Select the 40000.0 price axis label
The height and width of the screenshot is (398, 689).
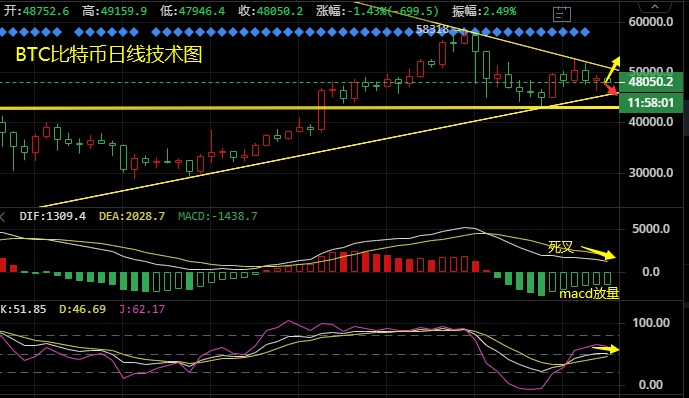pyautogui.click(x=651, y=122)
